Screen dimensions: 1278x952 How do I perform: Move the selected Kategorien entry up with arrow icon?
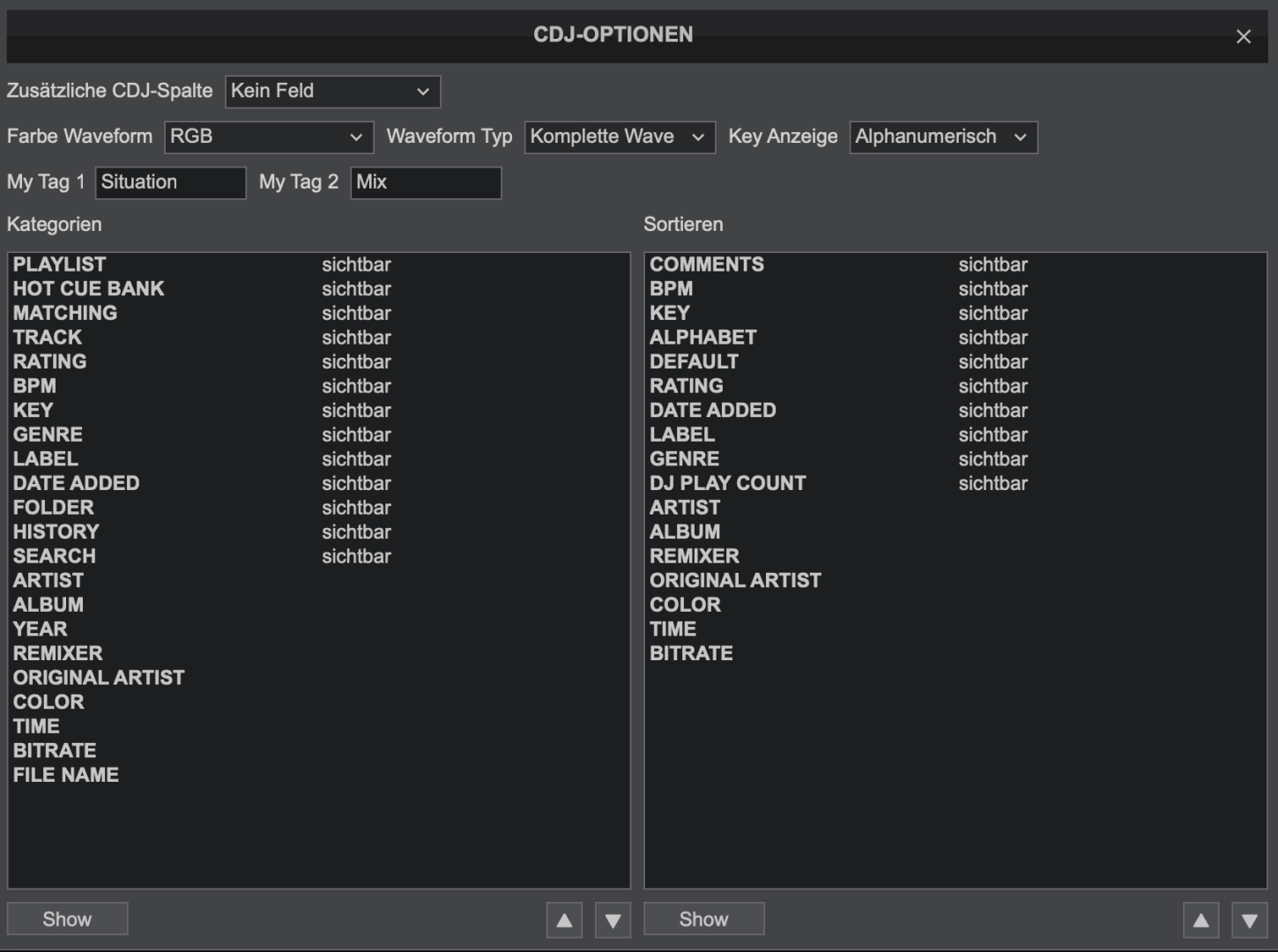(563, 919)
